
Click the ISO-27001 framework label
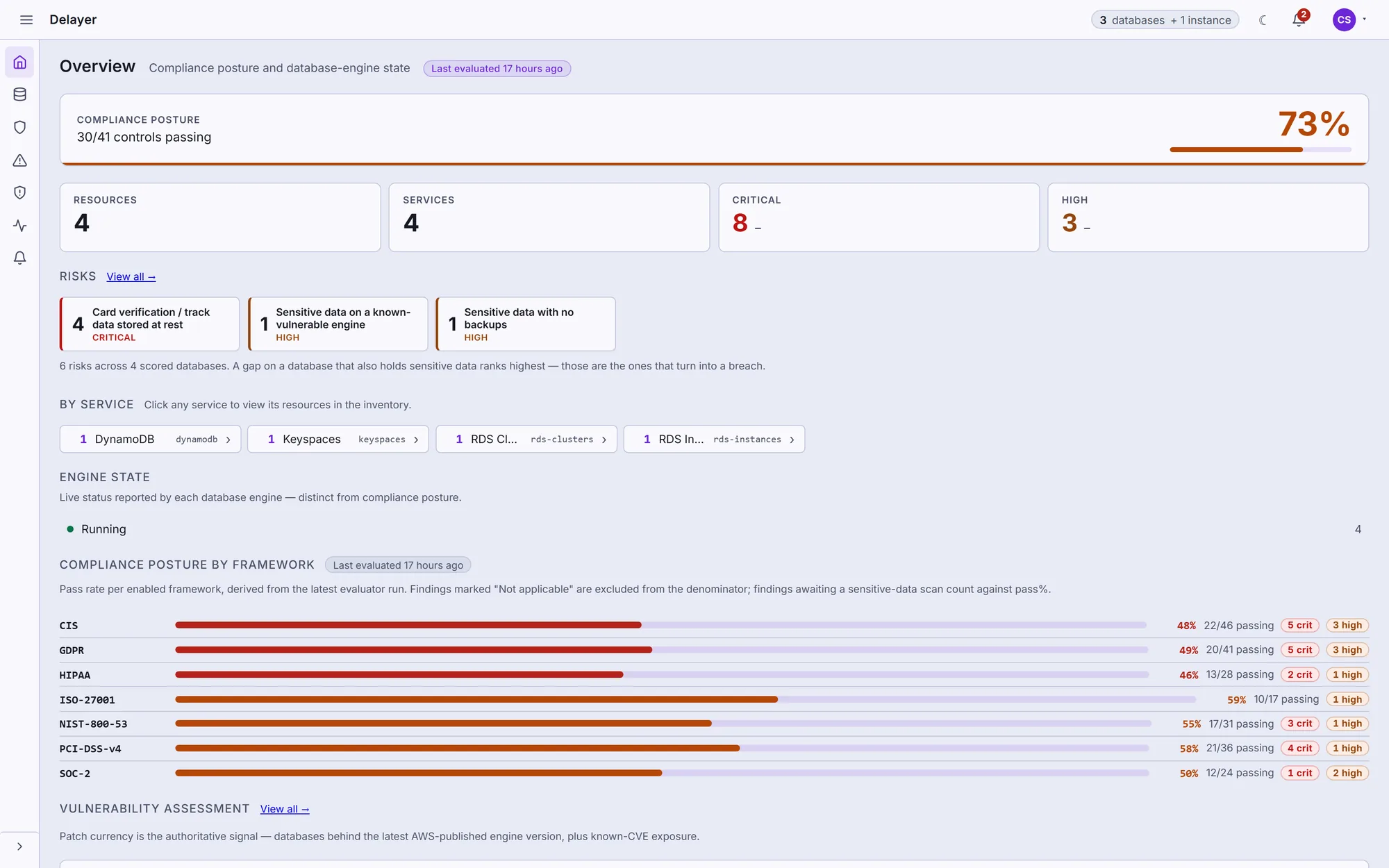coord(88,700)
